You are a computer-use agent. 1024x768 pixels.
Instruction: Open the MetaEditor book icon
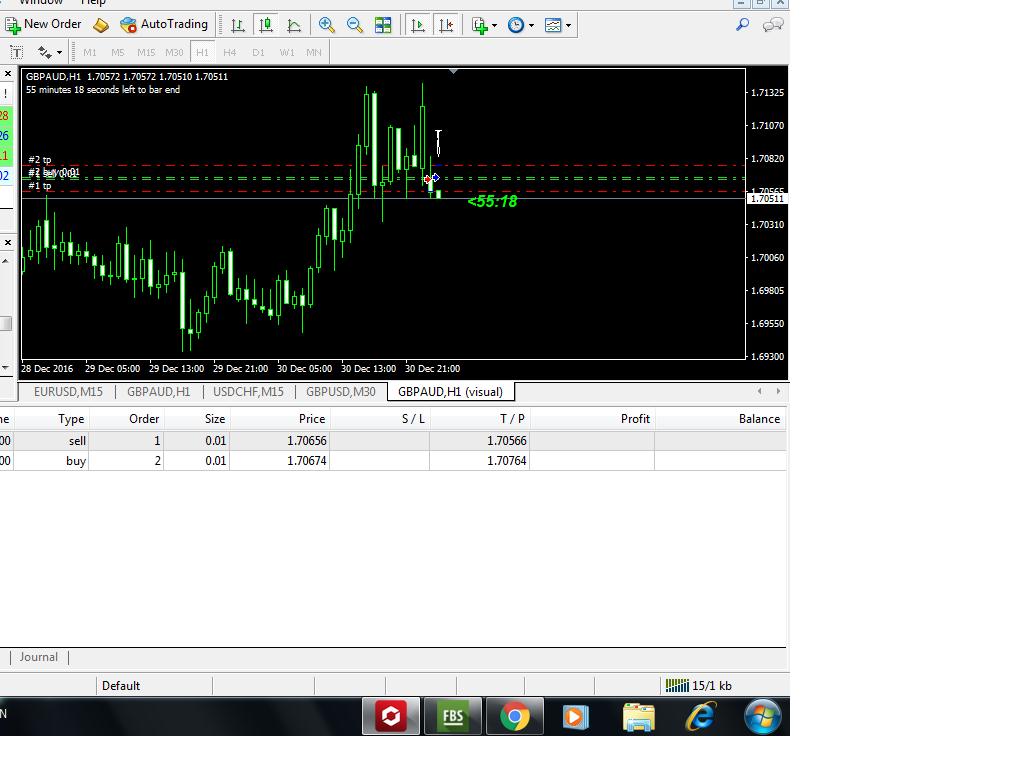pos(101,25)
